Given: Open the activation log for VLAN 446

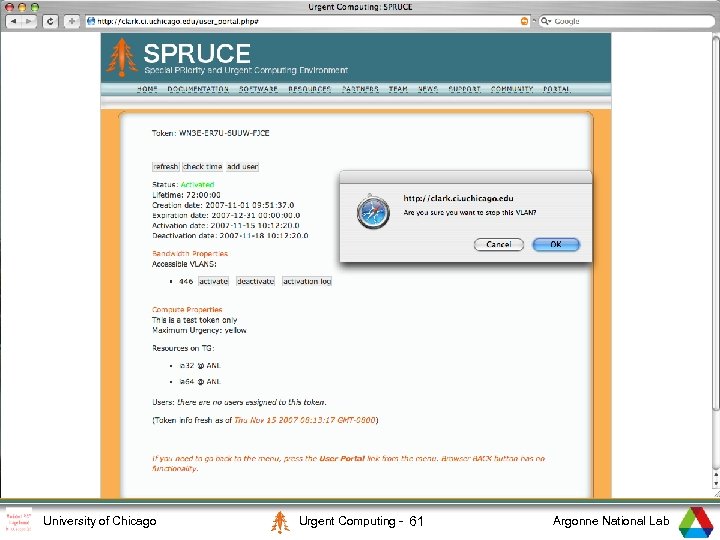Looking at the screenshot, I should pos(307,281).
